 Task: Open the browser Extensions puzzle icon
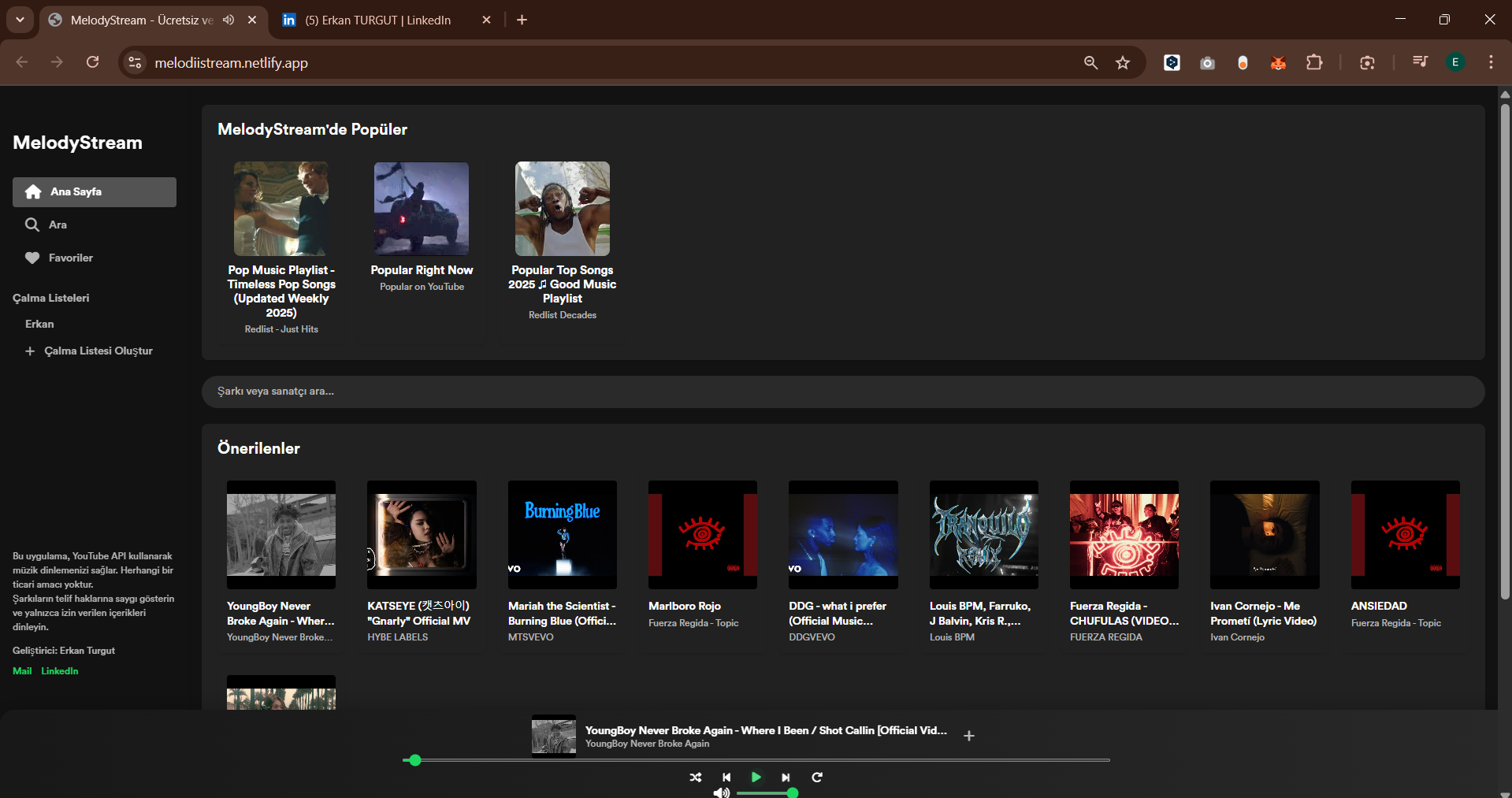point(1314,63)
